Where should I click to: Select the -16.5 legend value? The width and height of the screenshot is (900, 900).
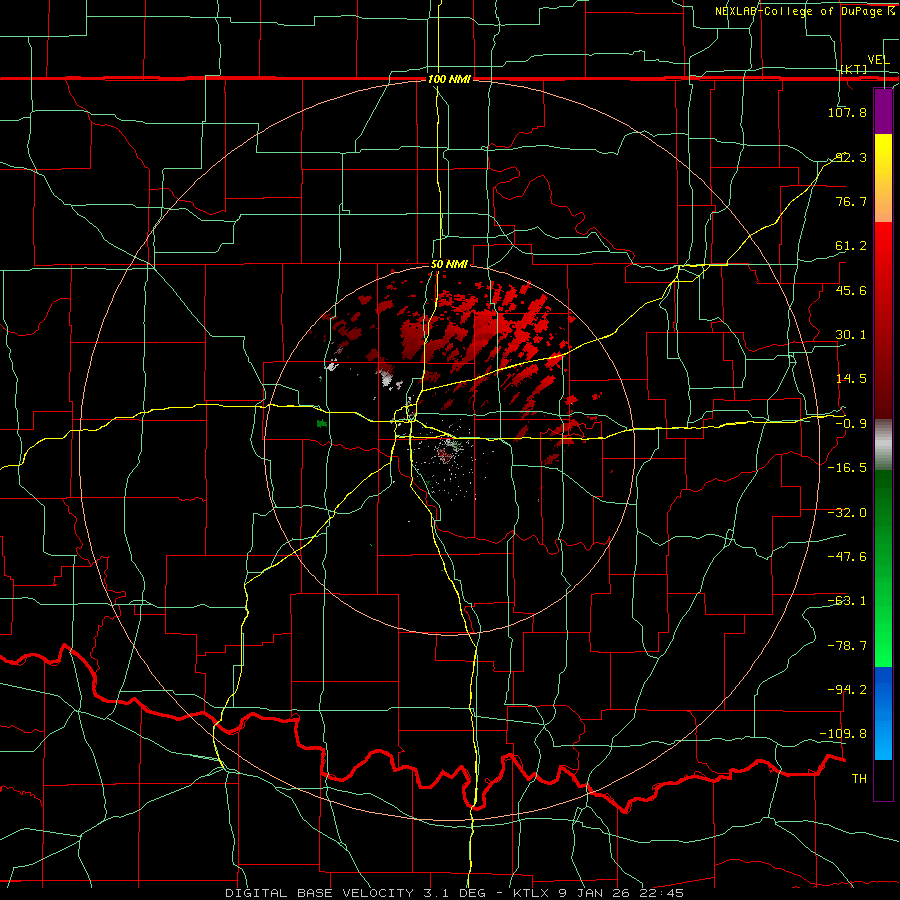847,468
